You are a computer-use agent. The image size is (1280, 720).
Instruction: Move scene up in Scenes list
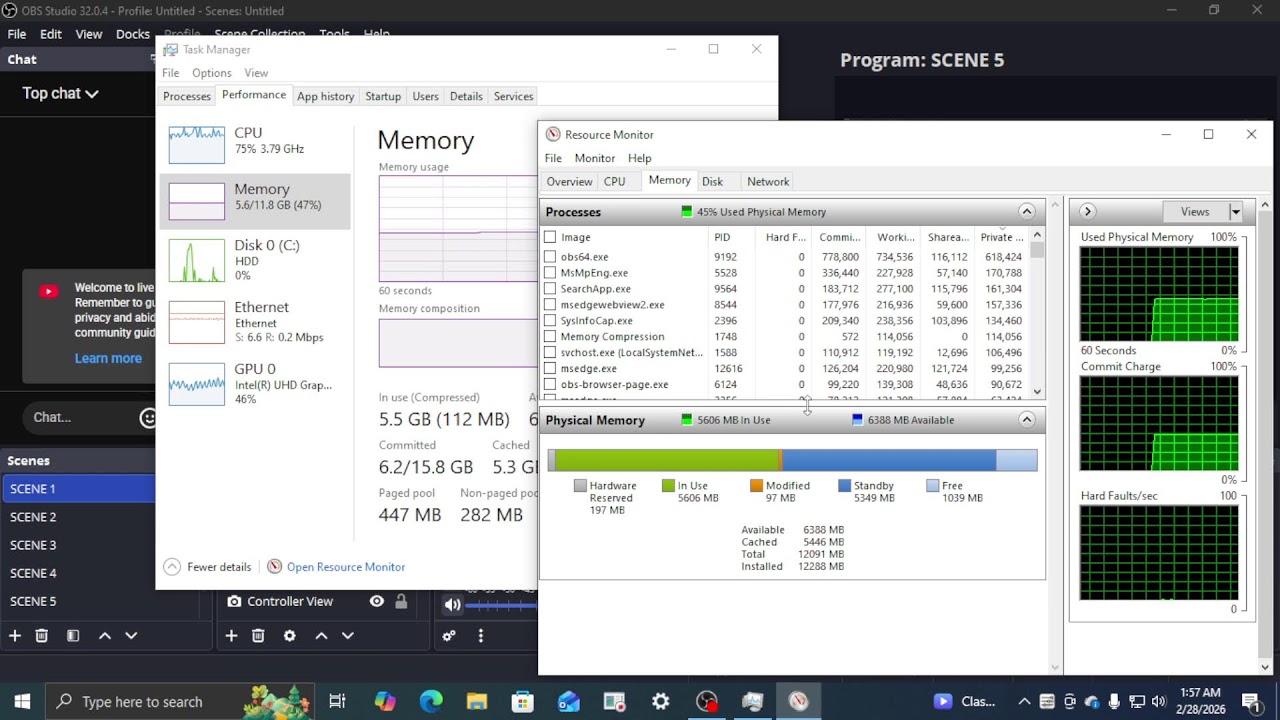(105, 635)
